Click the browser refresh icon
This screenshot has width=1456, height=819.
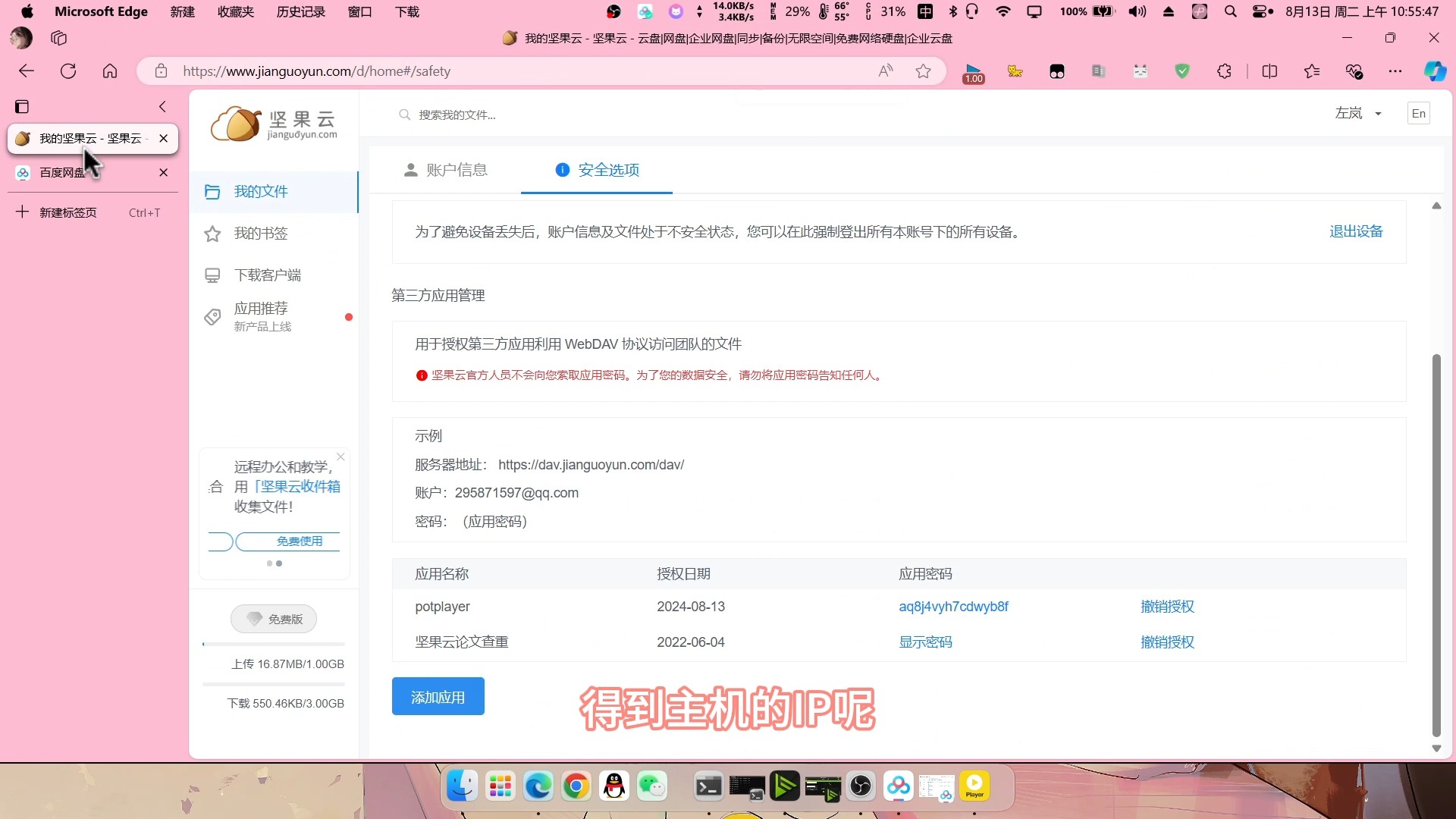(x=68, y=71)
